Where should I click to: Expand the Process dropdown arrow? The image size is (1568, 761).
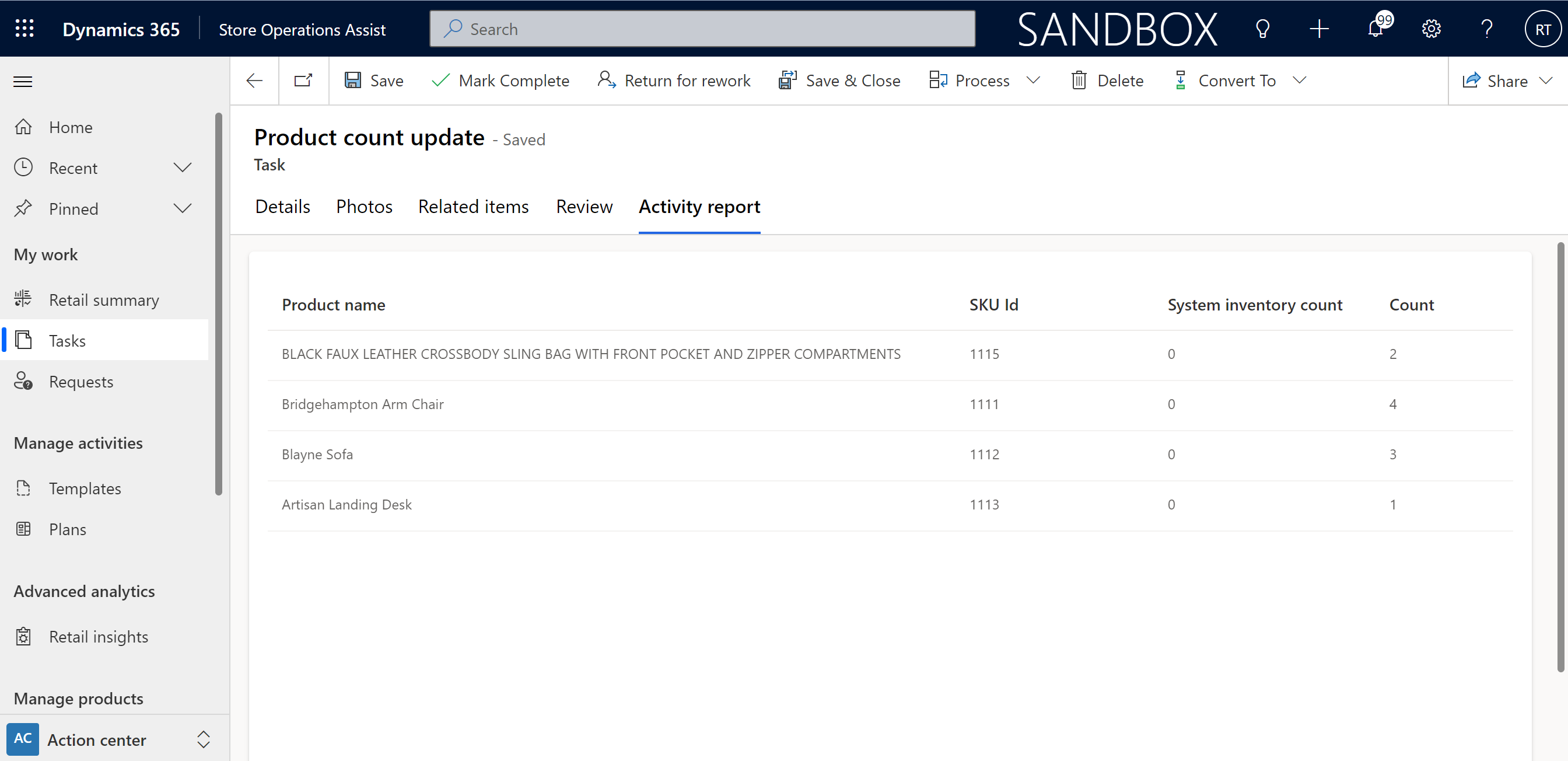pyautogui.click(x=1035, y=80)
